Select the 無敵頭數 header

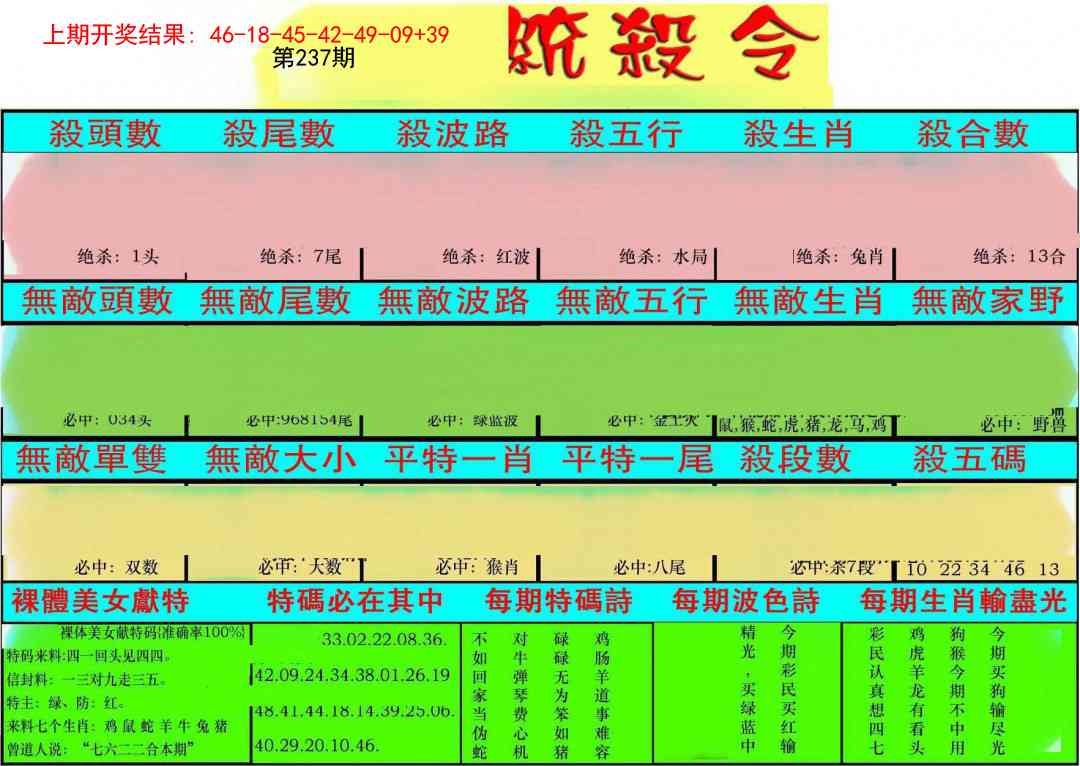[x=97, y=301]
